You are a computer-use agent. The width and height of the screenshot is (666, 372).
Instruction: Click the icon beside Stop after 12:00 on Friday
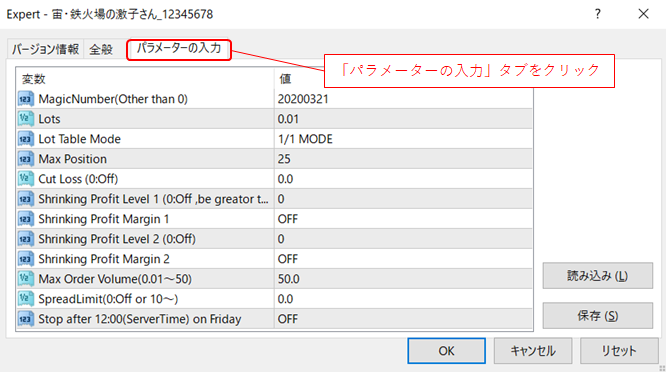[x=25, y=319]
